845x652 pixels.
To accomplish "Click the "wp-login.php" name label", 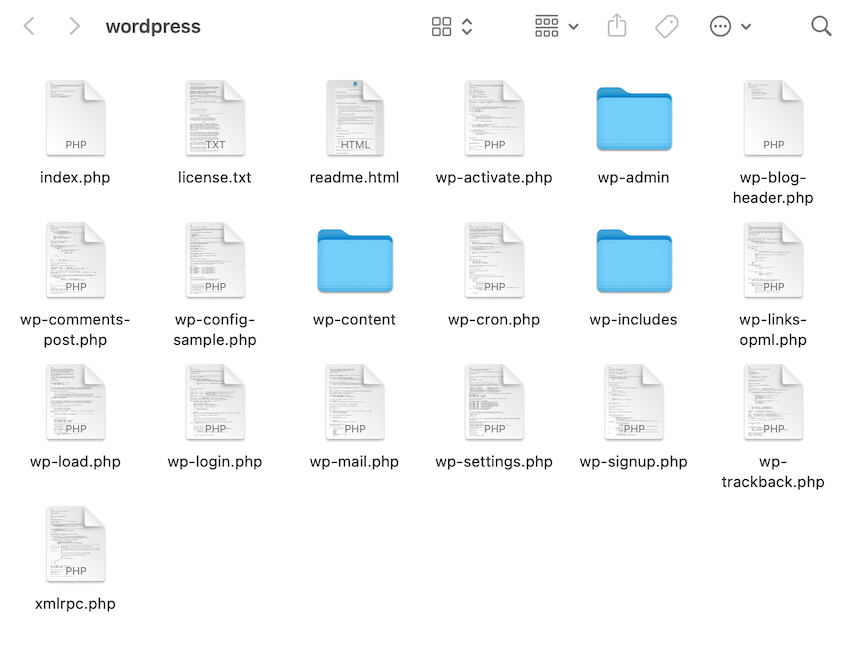I will pyautogui.click(x=214, y=462).
